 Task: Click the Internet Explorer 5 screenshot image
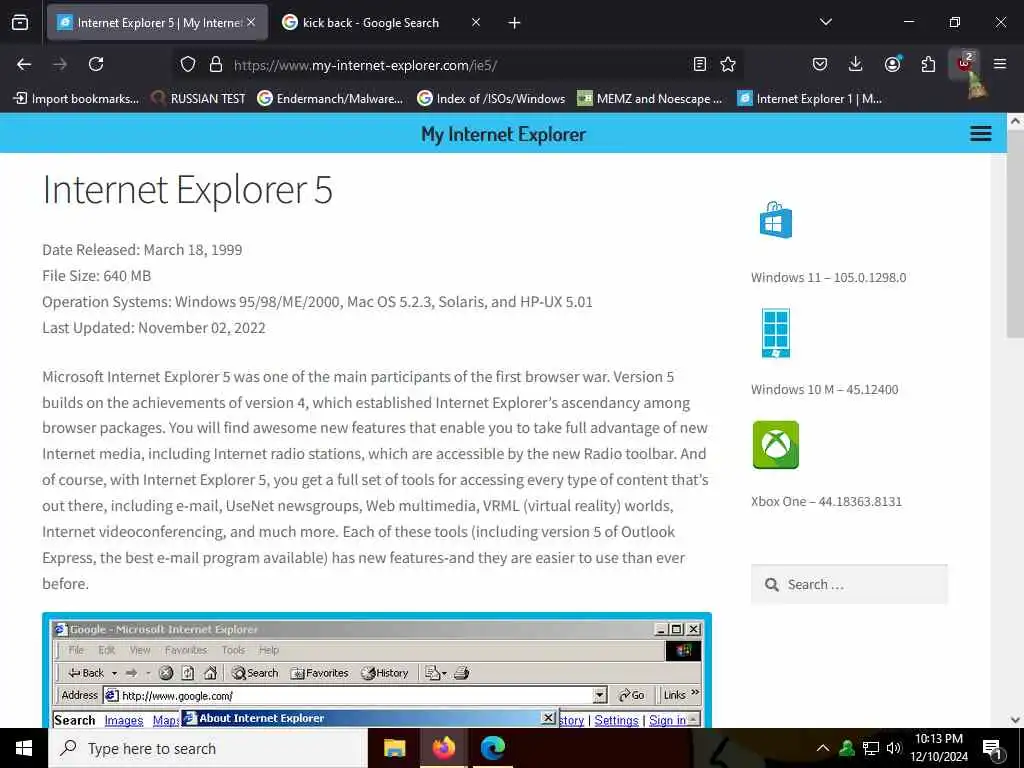(x=377, y=670)
